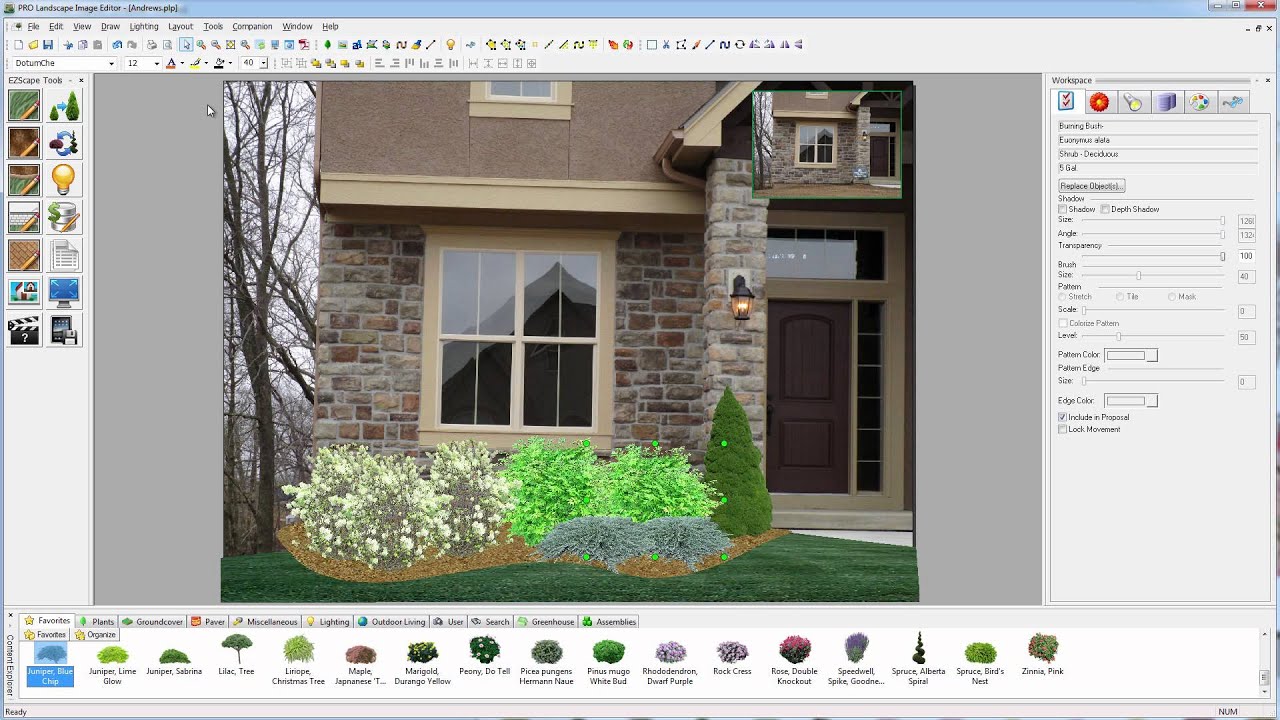Open the Companion menu
This screenshot has height=720, width=1280.
coord(252,26)
